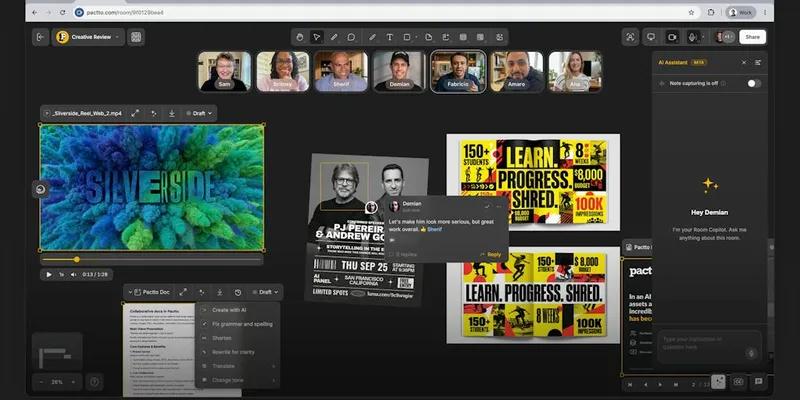Toggle the Note capturing switch
The width and height of the screenshot is (800, 400).
[754, 83]
